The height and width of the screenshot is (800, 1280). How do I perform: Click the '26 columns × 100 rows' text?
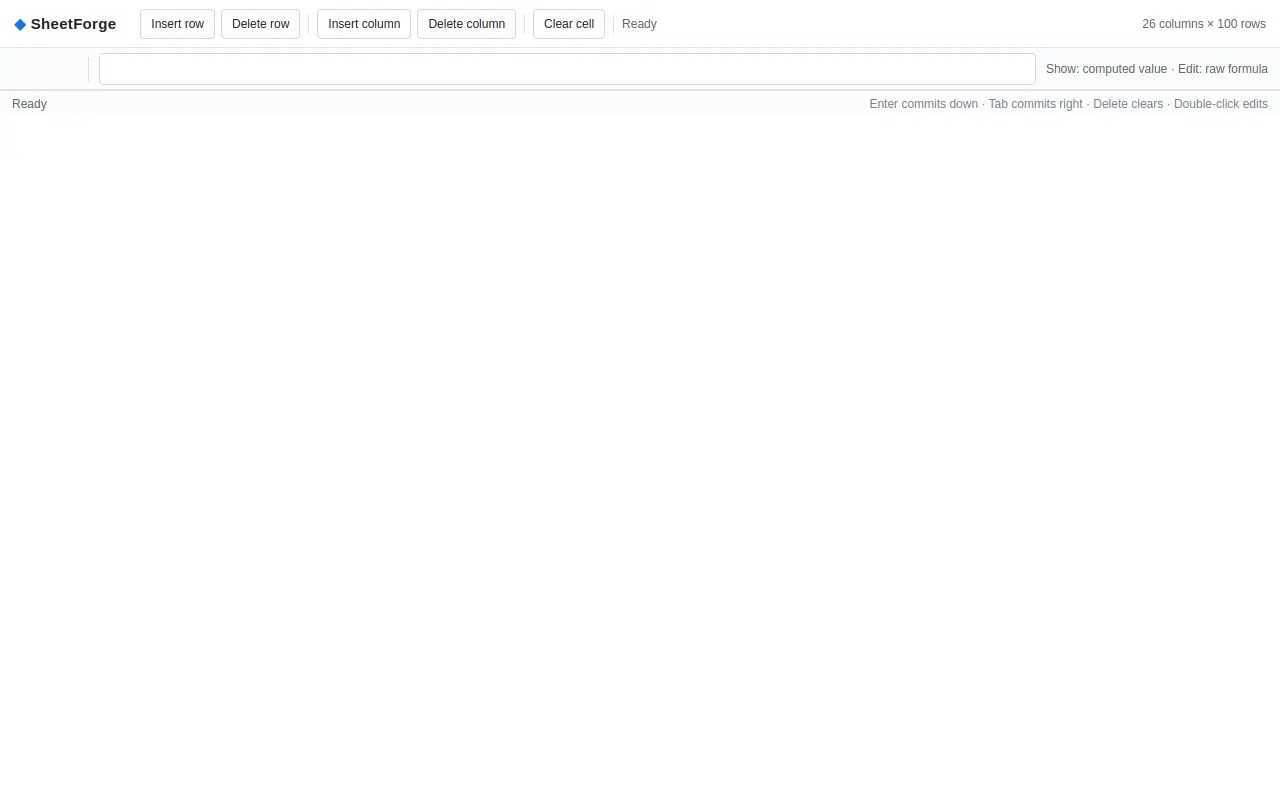pos(1204,24)
